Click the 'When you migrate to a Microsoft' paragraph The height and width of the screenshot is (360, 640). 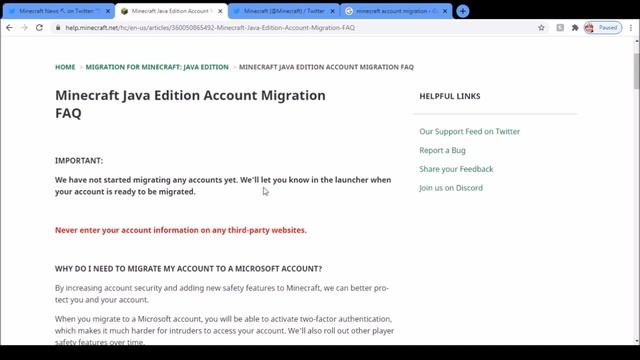[x=224, y=330]
